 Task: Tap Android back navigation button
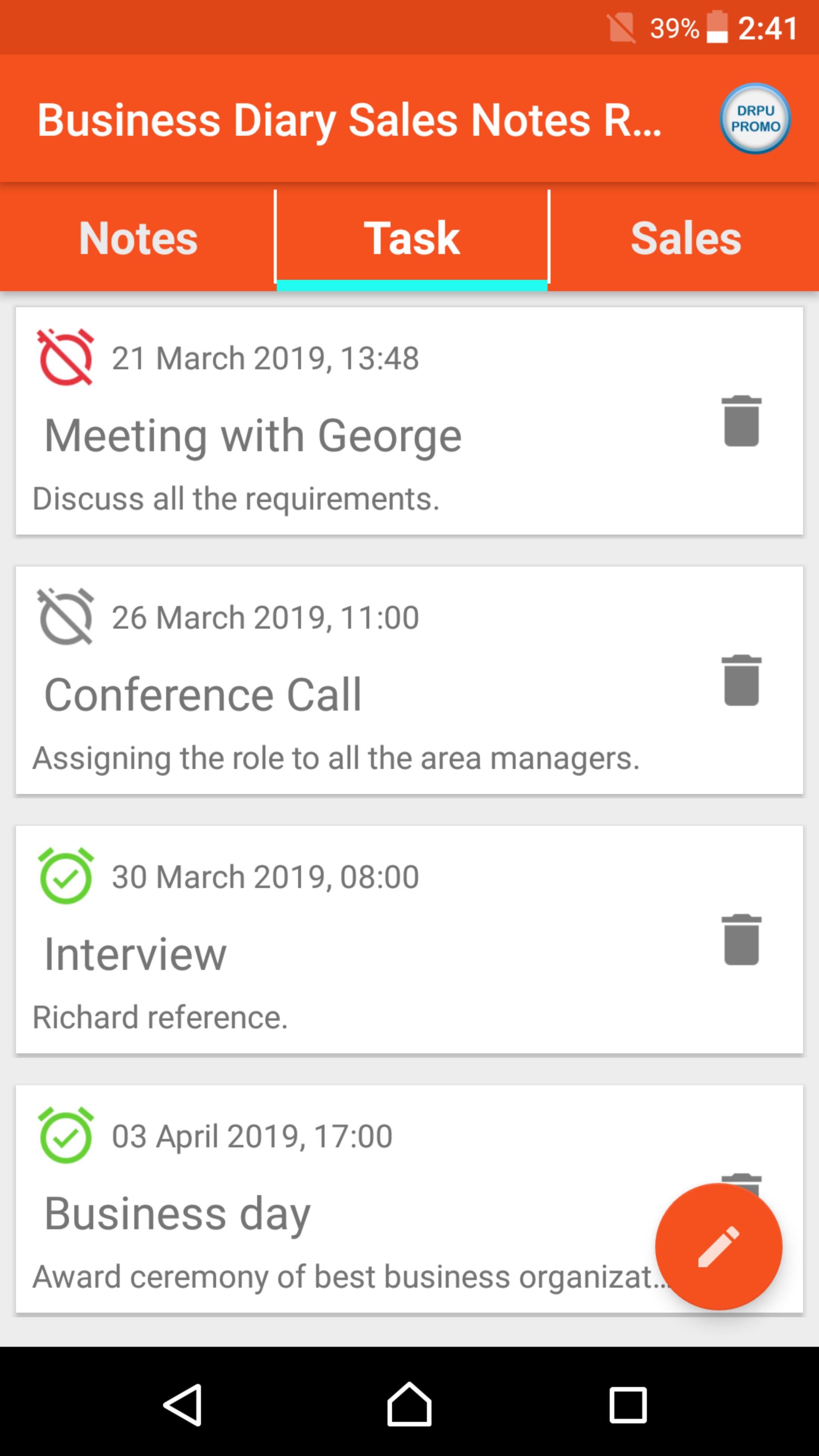[183, 1405]
